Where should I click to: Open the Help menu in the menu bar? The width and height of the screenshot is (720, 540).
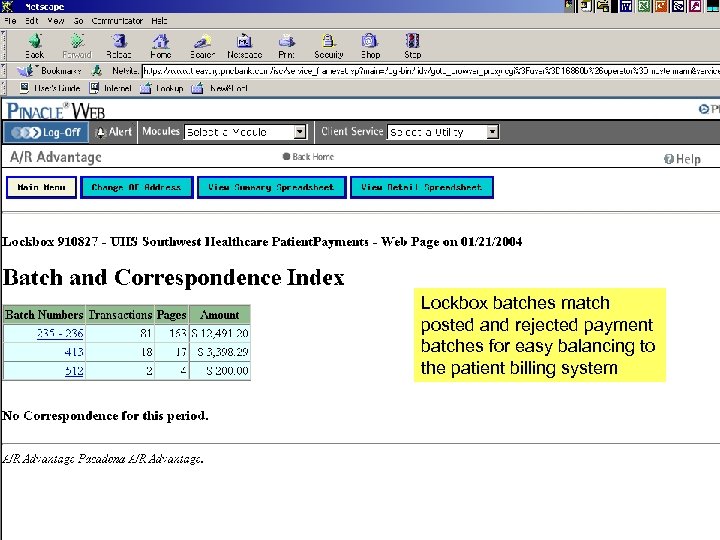click(159, 21)
